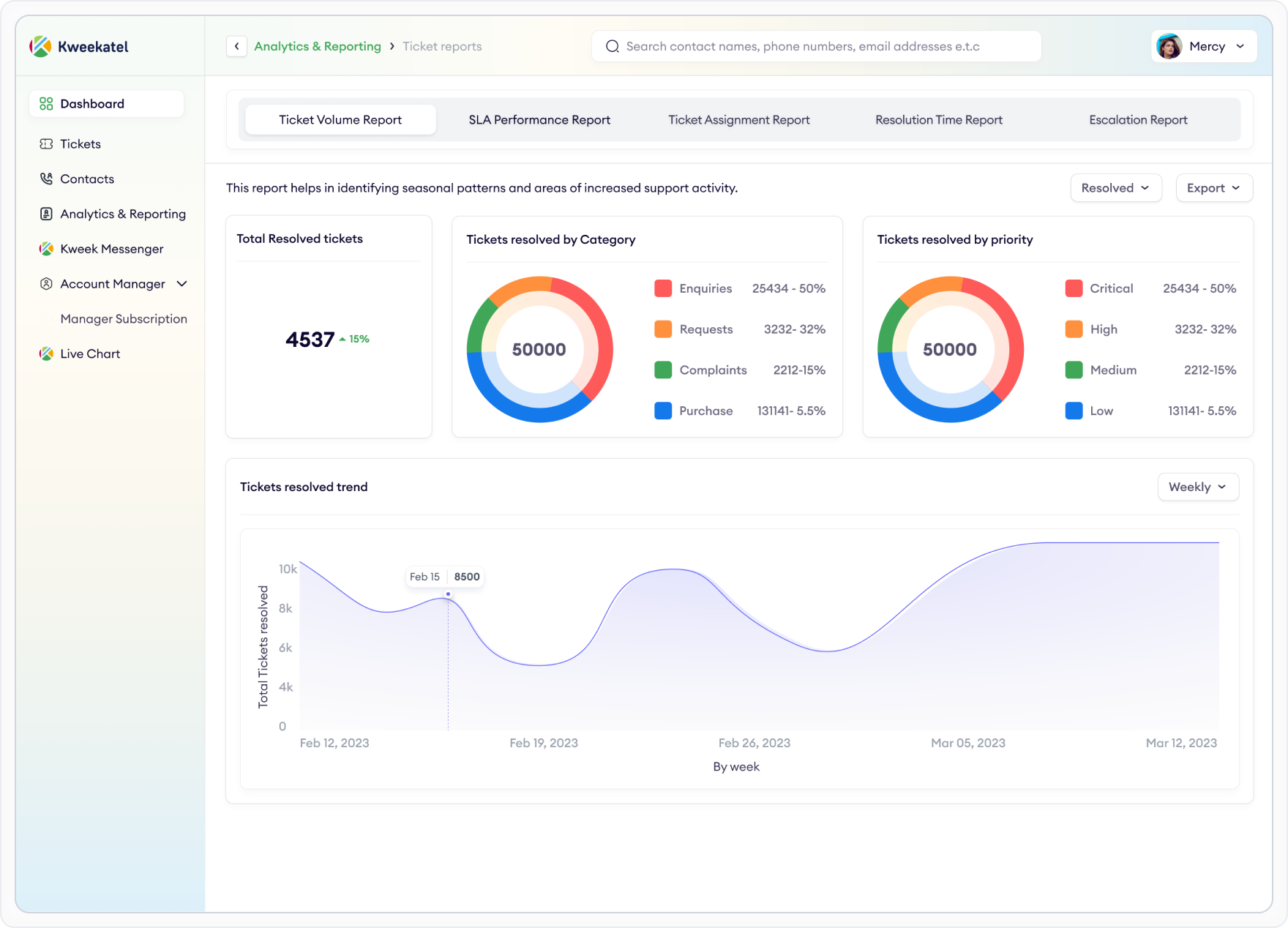
Task: Switch to Ticket Assignment Report tab
Action: click(x=739, y=120)
